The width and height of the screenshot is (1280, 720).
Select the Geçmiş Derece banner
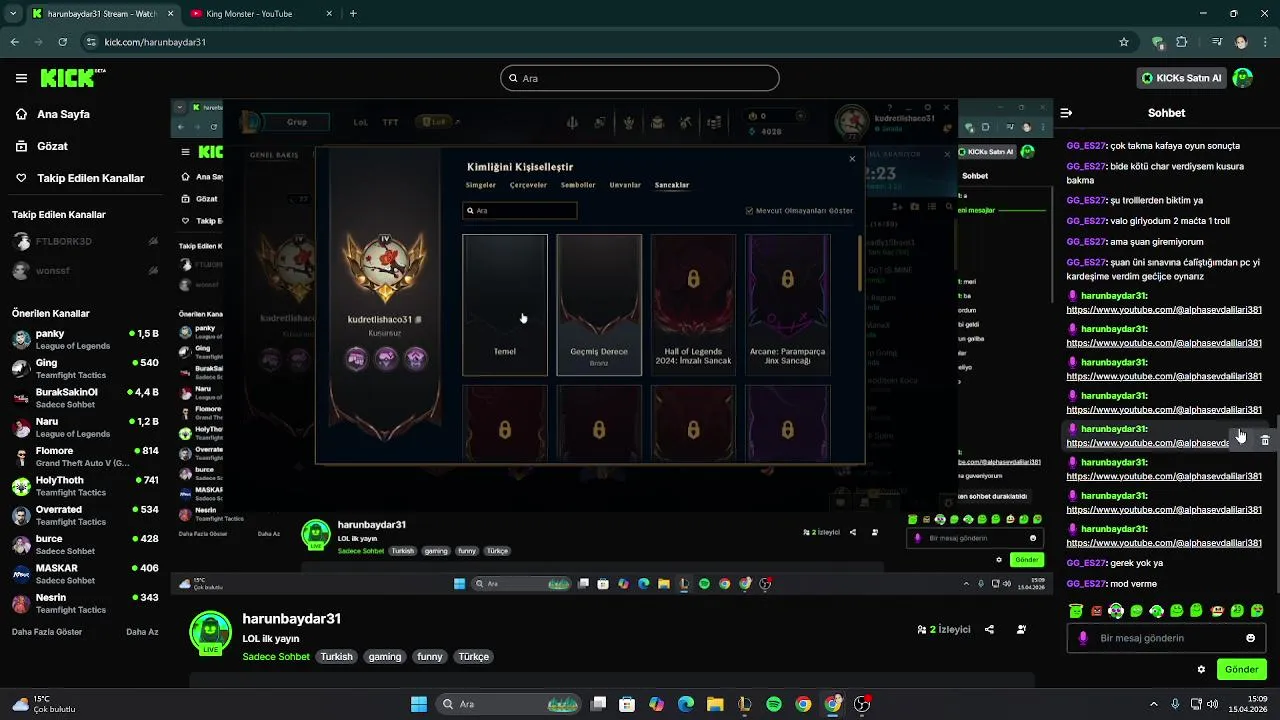click(599, 305)
